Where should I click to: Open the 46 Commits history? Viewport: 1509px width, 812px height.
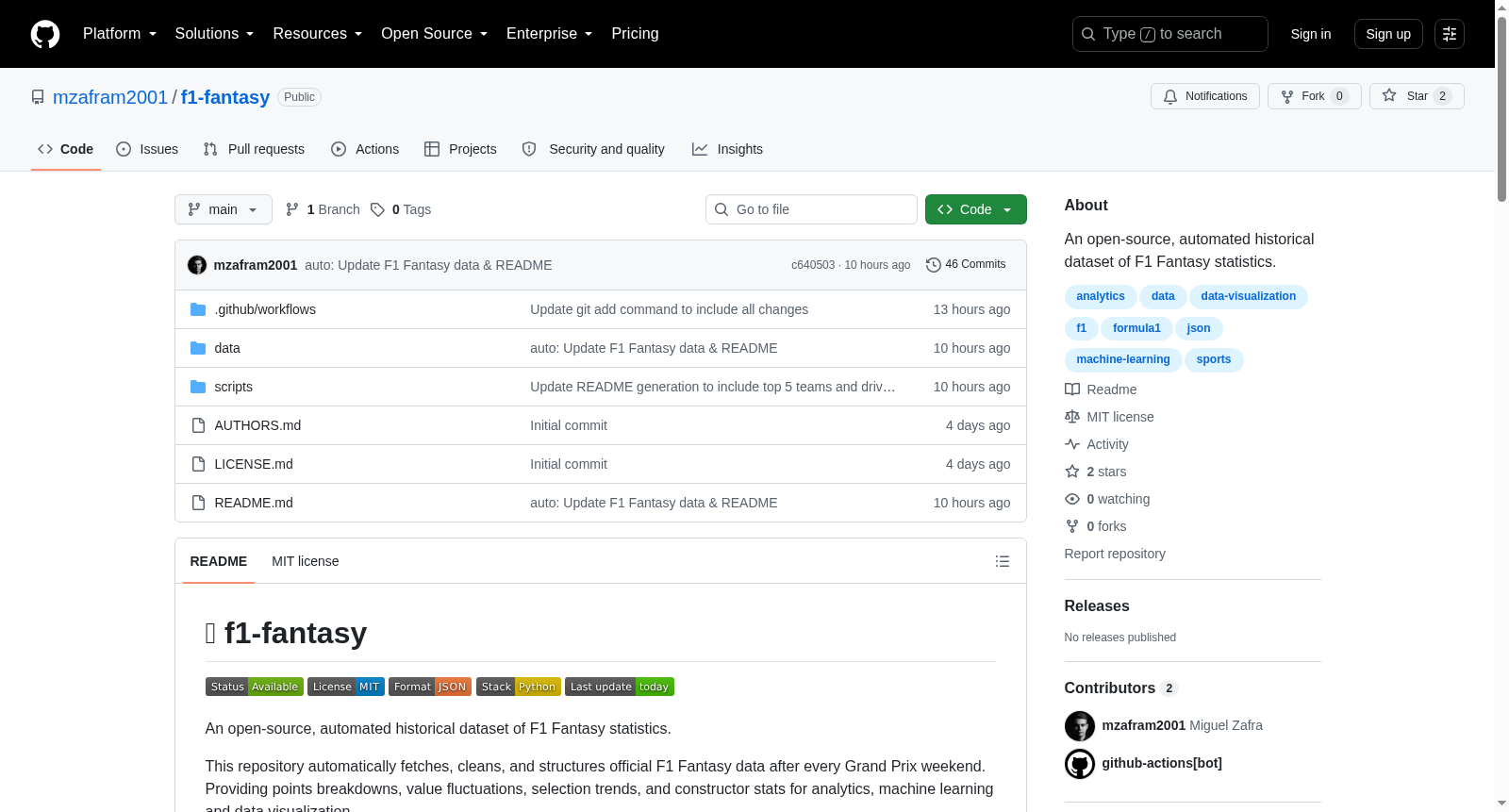pos(967,265)
